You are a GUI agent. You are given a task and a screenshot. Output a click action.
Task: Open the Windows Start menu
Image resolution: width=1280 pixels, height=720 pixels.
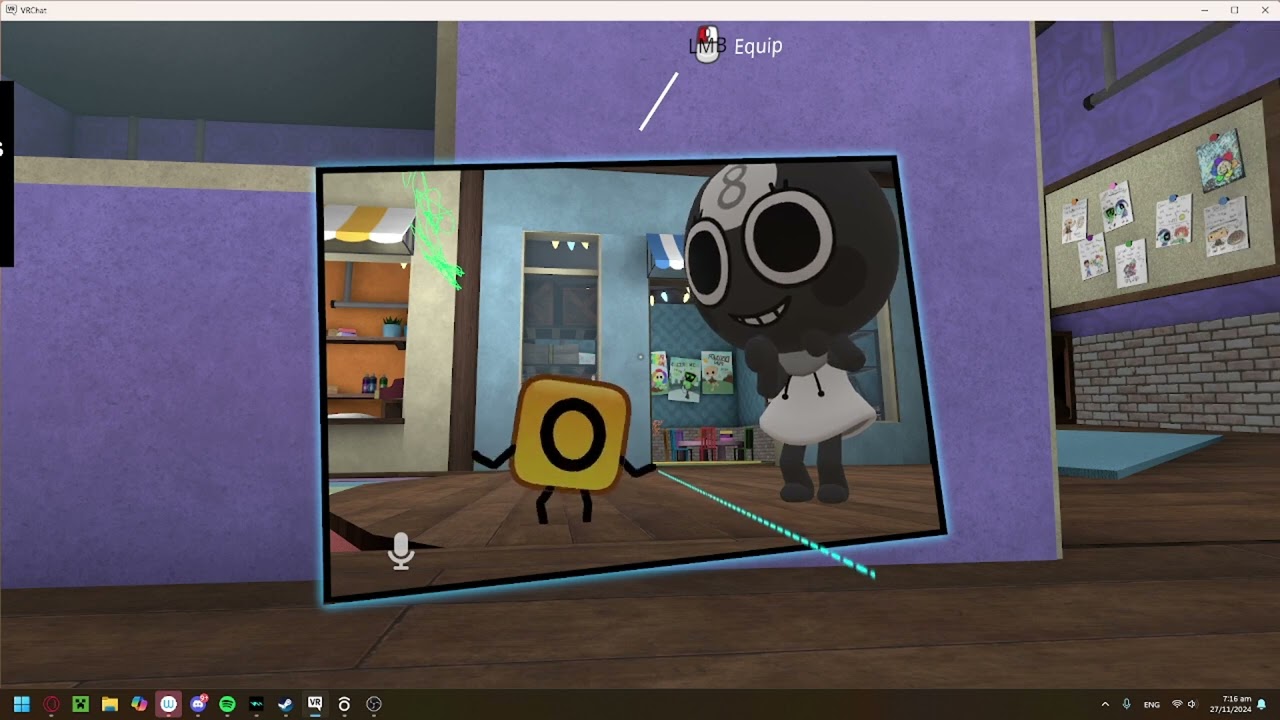(x=21, y=704)
